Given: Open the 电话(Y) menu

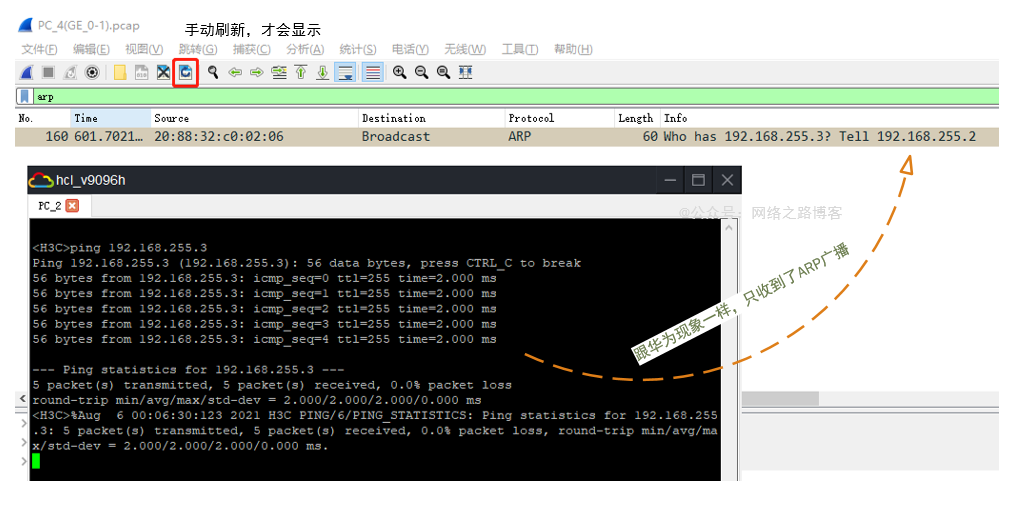Looking at the screenshot, I should tap(410, 49).
